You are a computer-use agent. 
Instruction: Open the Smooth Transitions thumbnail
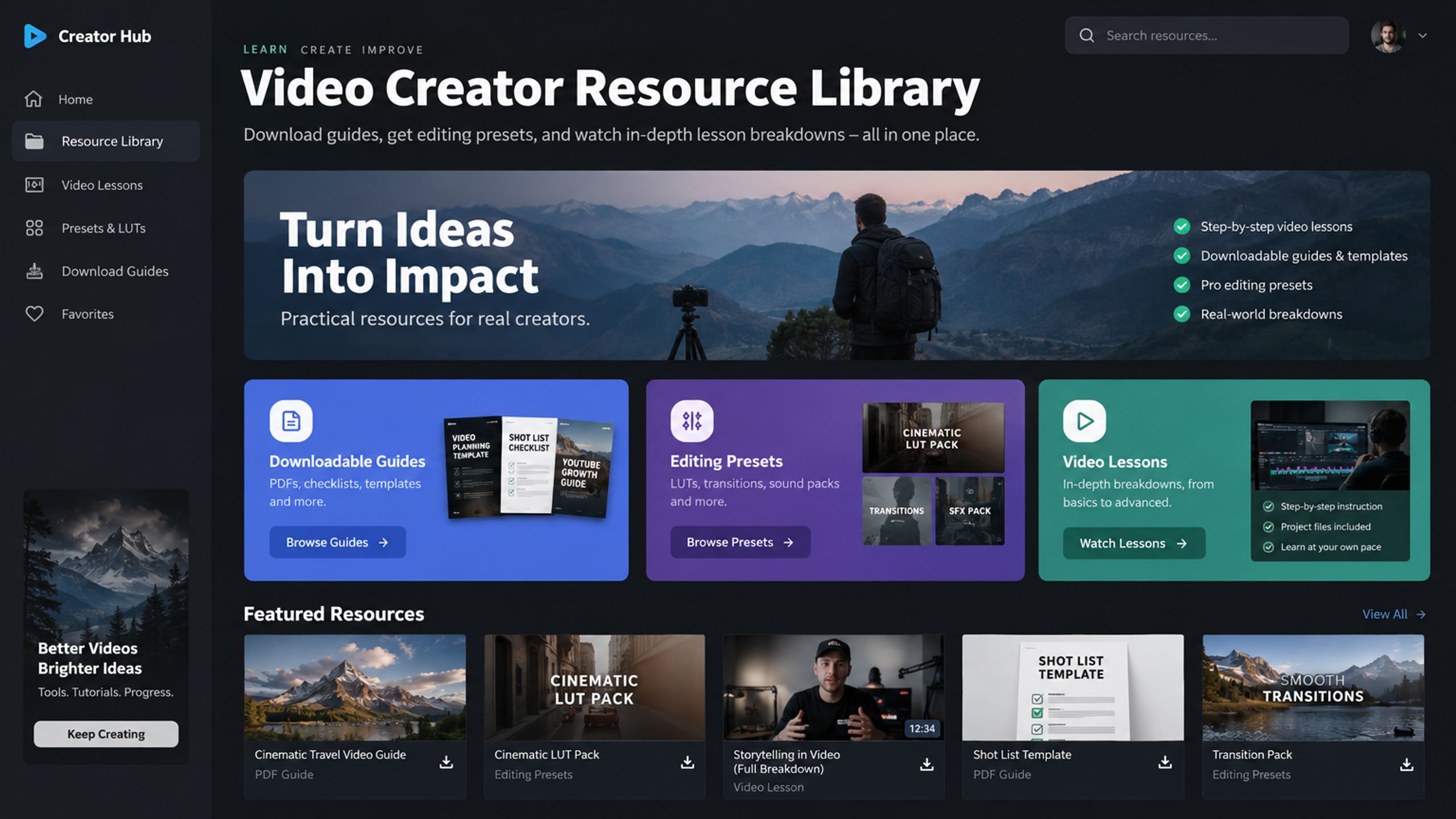point(1313,688)
